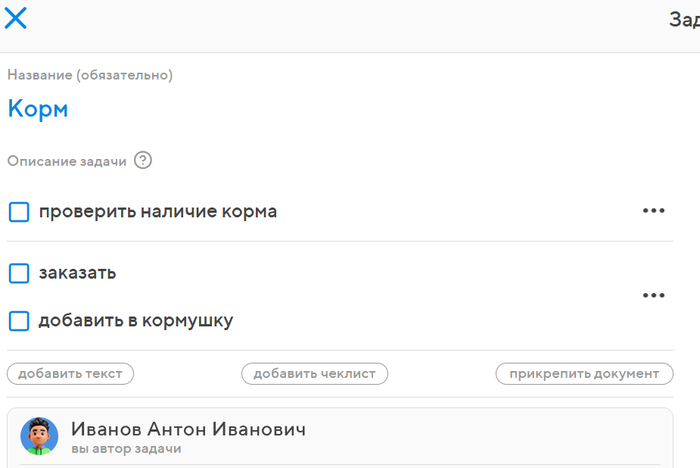Screen dimensions: 700x468
Task: Enable the добавить в кормушку checkbox
Action: (x=19, y=321)
